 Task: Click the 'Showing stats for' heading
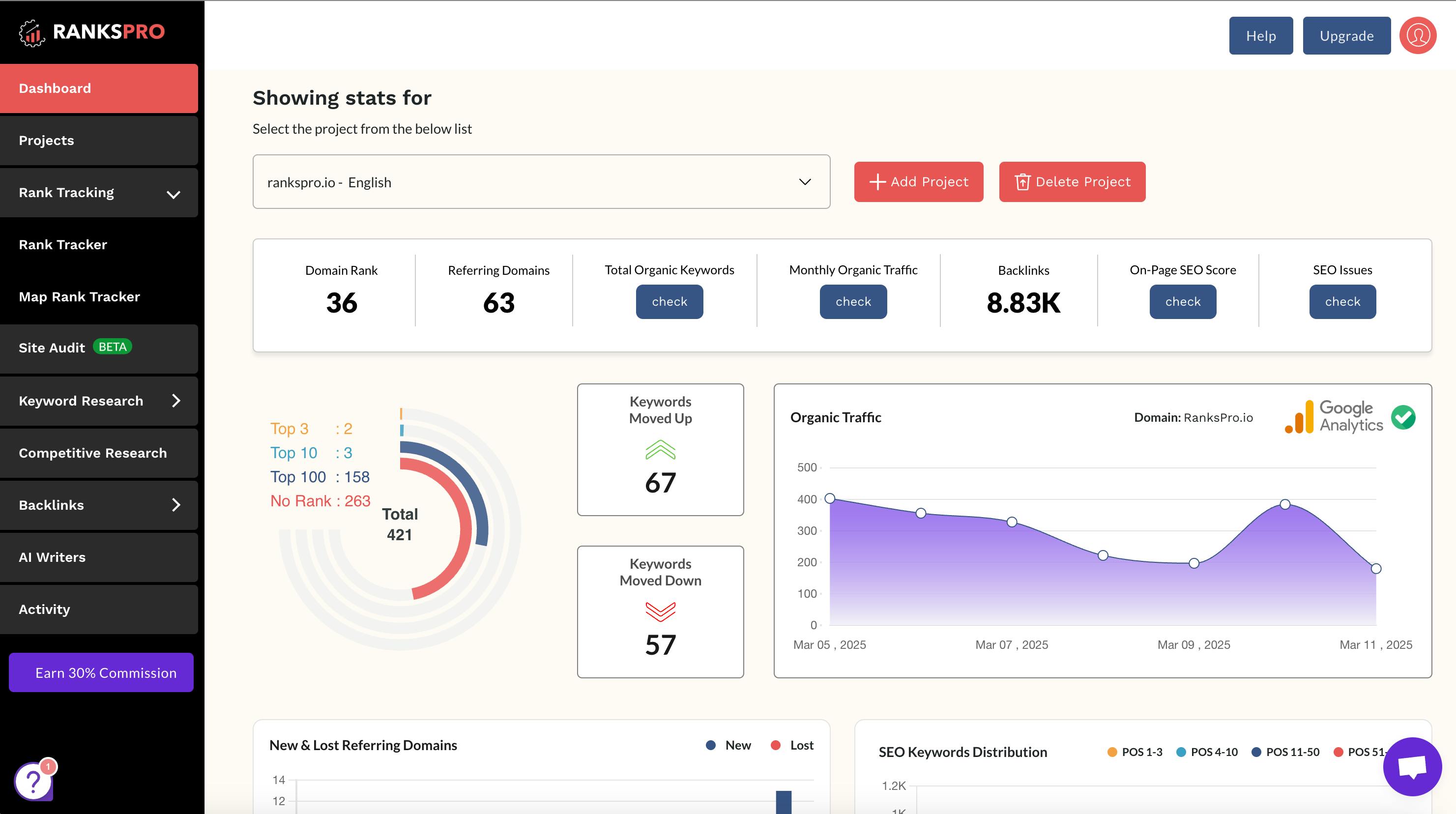(x=342, y=98)
